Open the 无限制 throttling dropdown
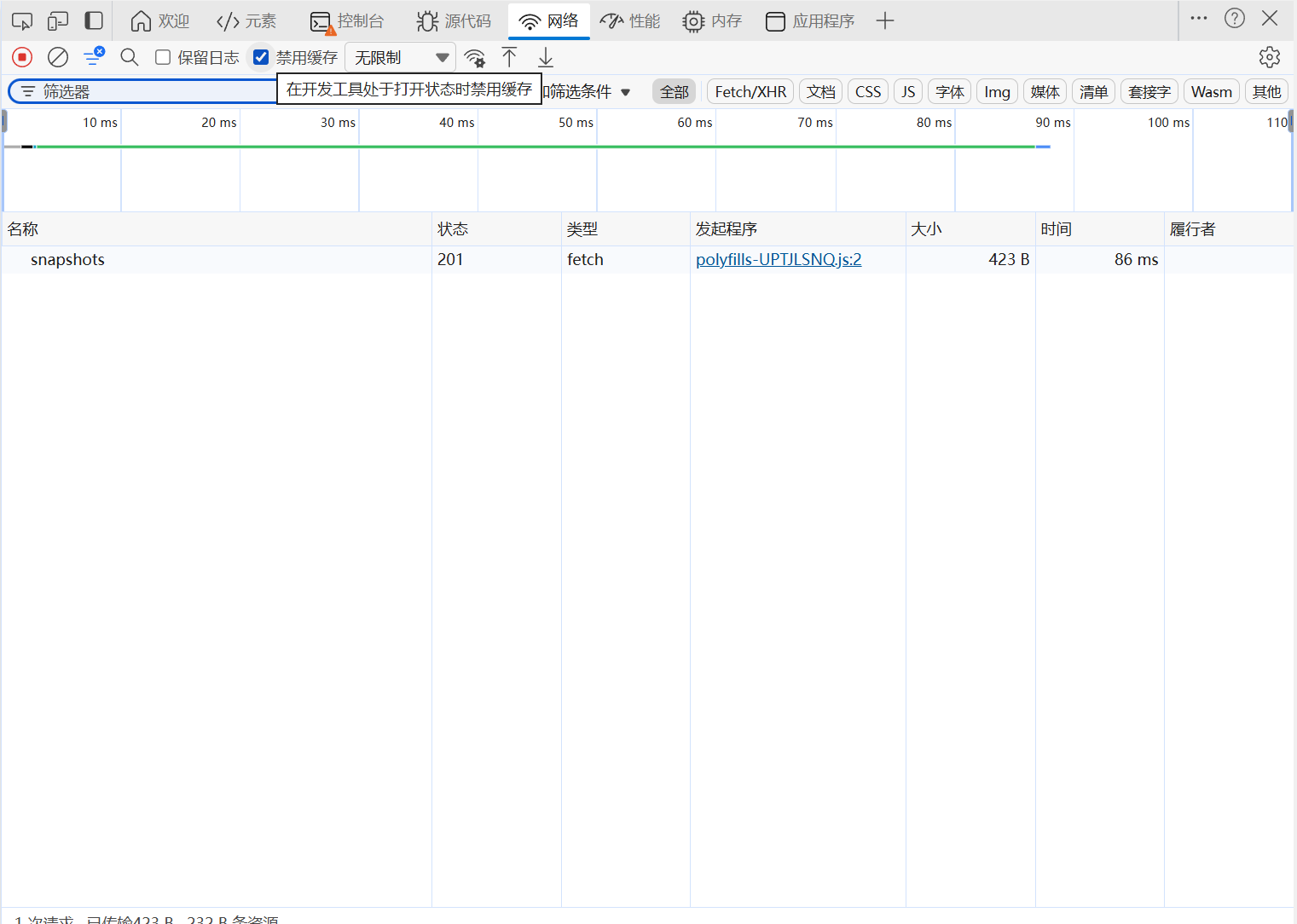This screenshot has height=924, width=1297. [x=400, y=57]
